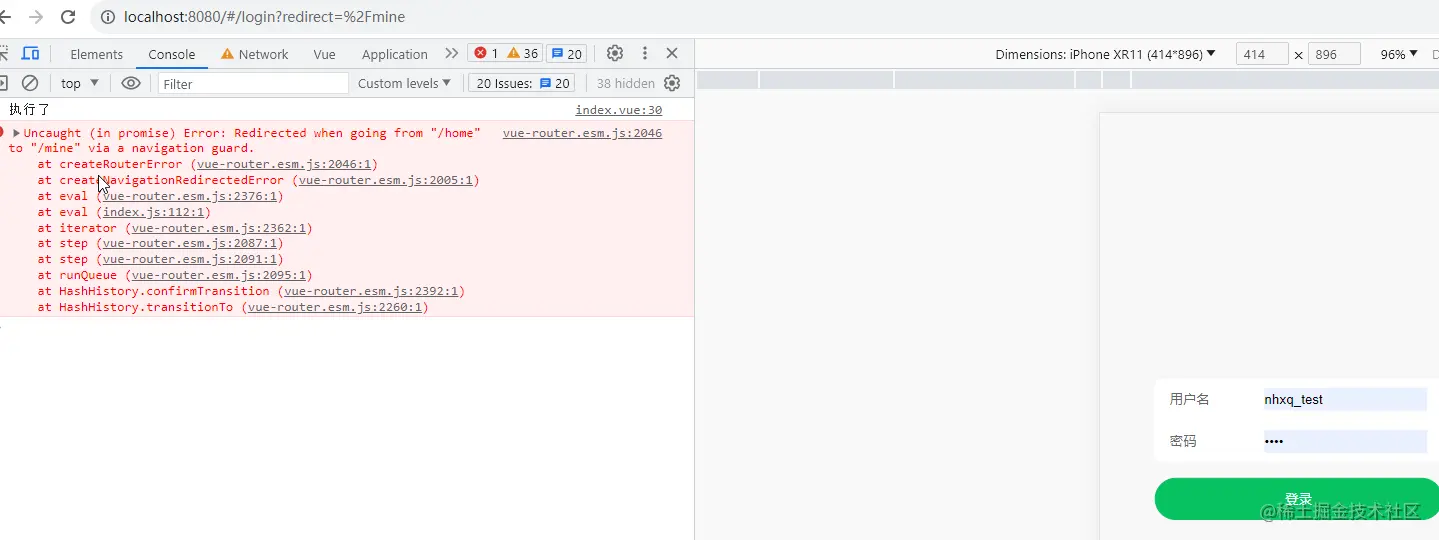Open the Custom levels dropdown
Viewport: 1439px width, 540px height.
404,83
